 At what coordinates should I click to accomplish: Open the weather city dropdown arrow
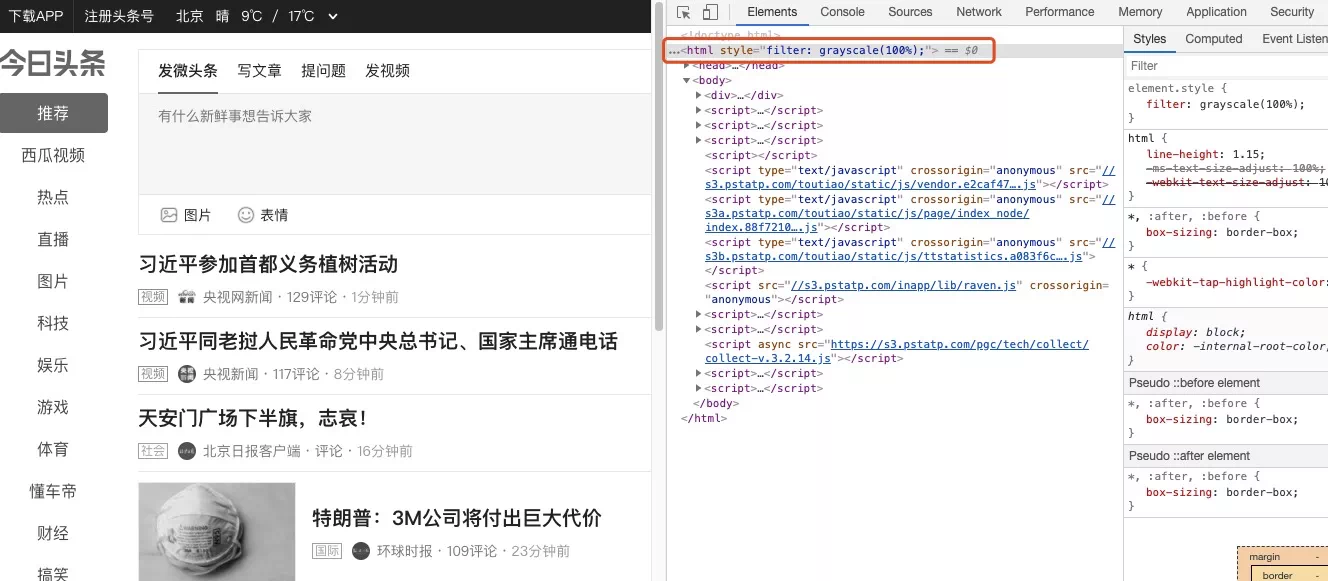[x=333, y=16]
